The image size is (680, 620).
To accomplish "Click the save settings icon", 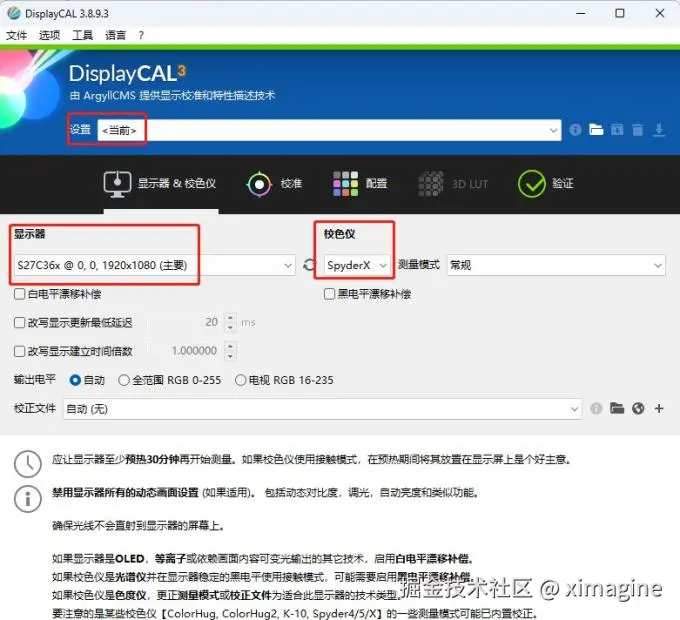I will [617, 130].
